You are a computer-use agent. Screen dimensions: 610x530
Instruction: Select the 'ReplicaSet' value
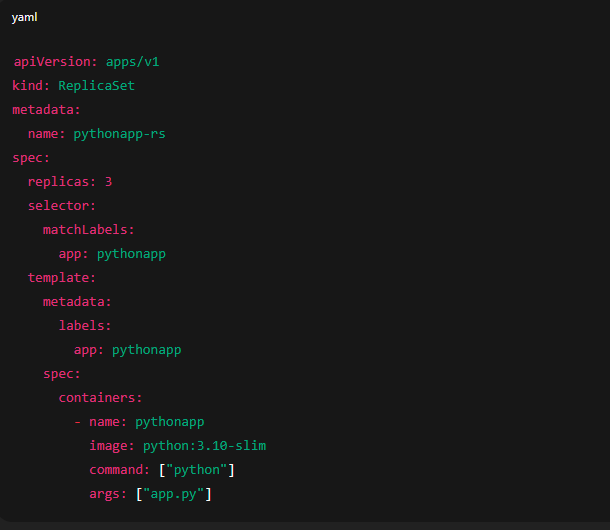[96, 86]
